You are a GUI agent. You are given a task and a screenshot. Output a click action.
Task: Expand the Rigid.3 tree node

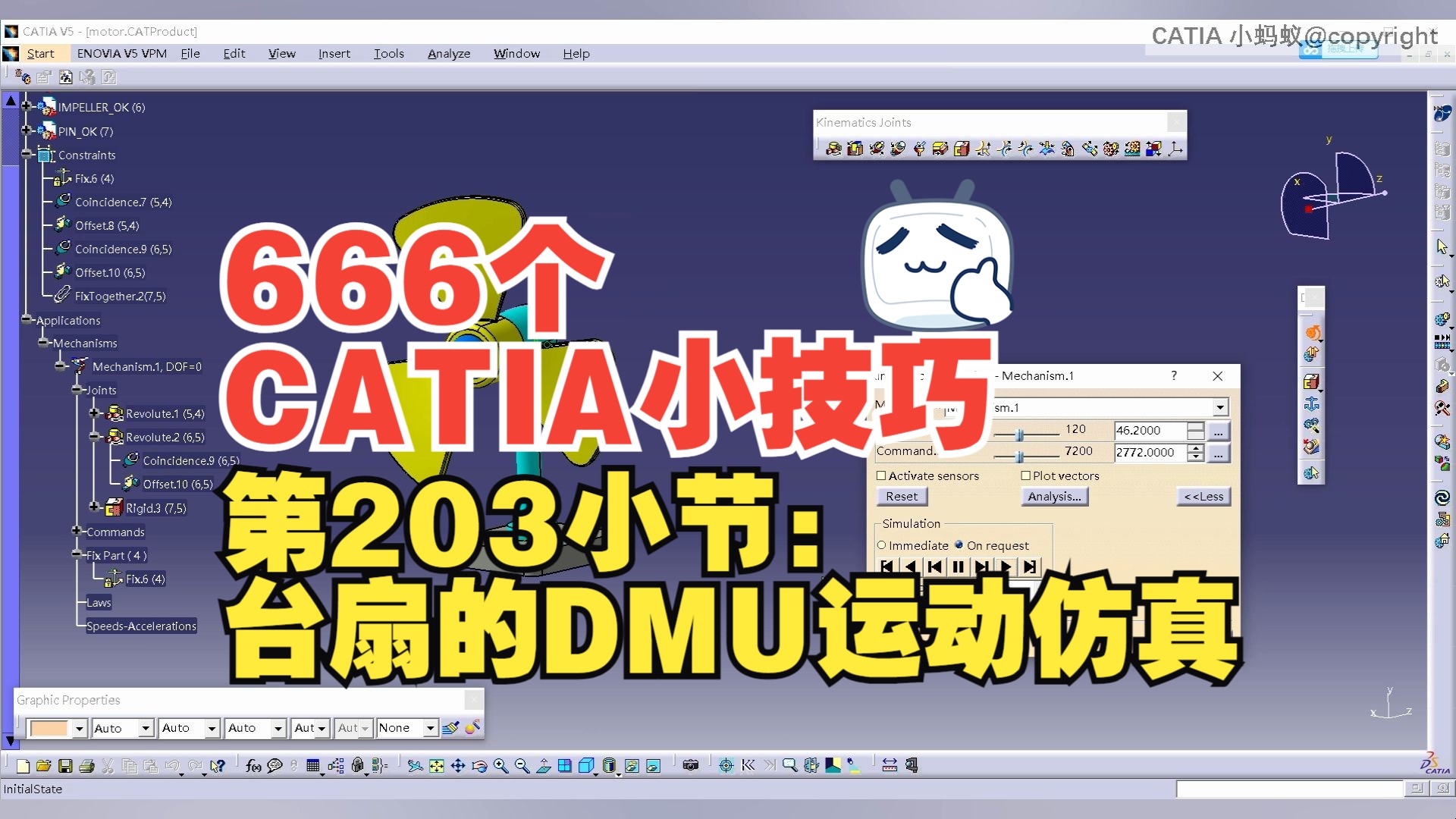pyautogui.click(x=95, y=507)
